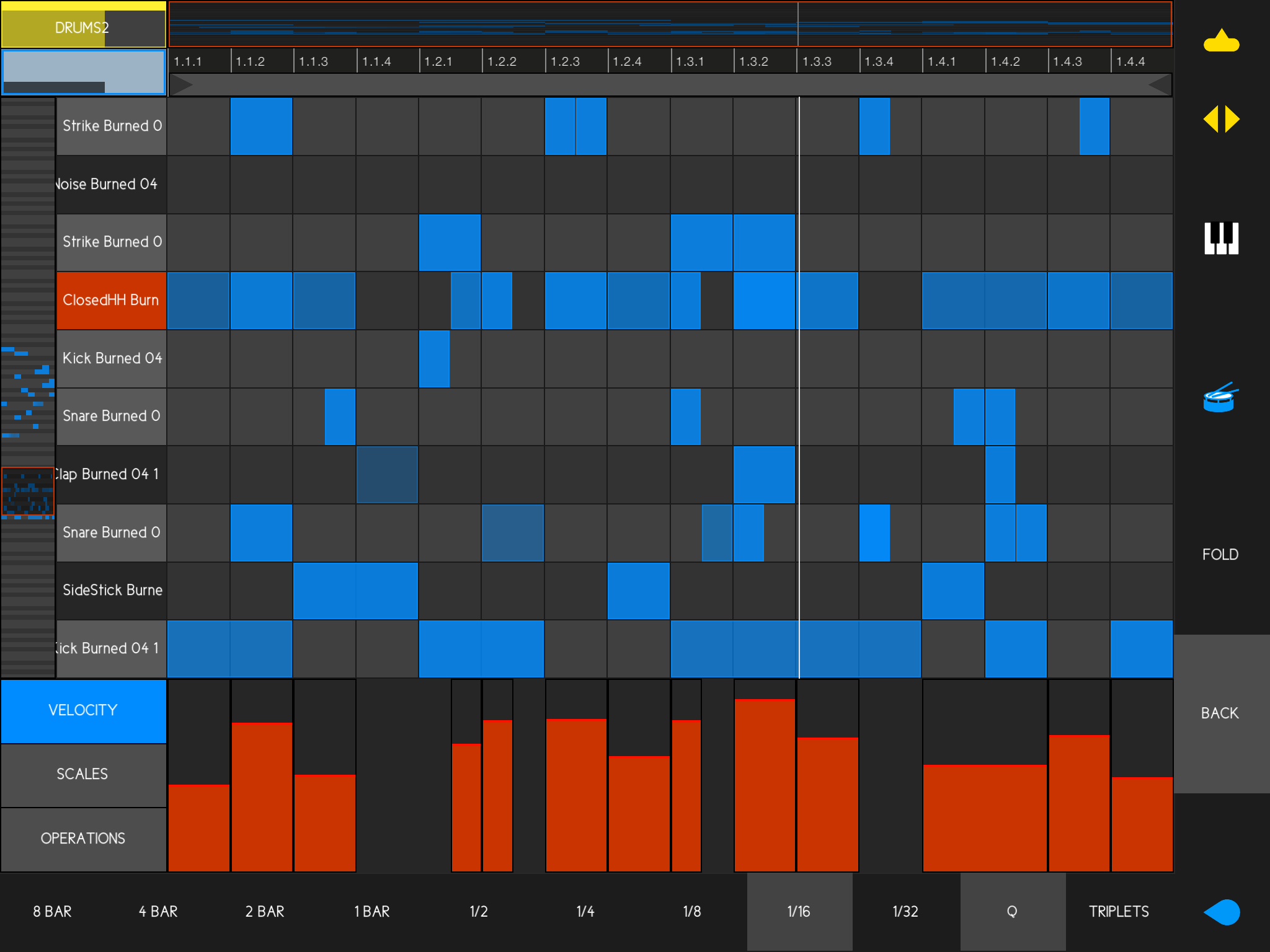Open the piano keyboard view icon

coord(1221,239)
